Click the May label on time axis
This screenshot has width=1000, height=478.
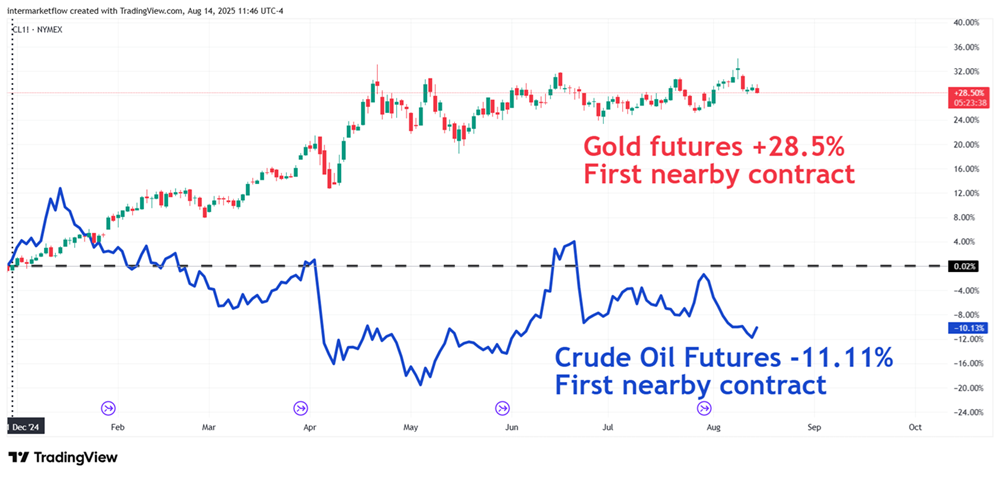tap(410, 426)
